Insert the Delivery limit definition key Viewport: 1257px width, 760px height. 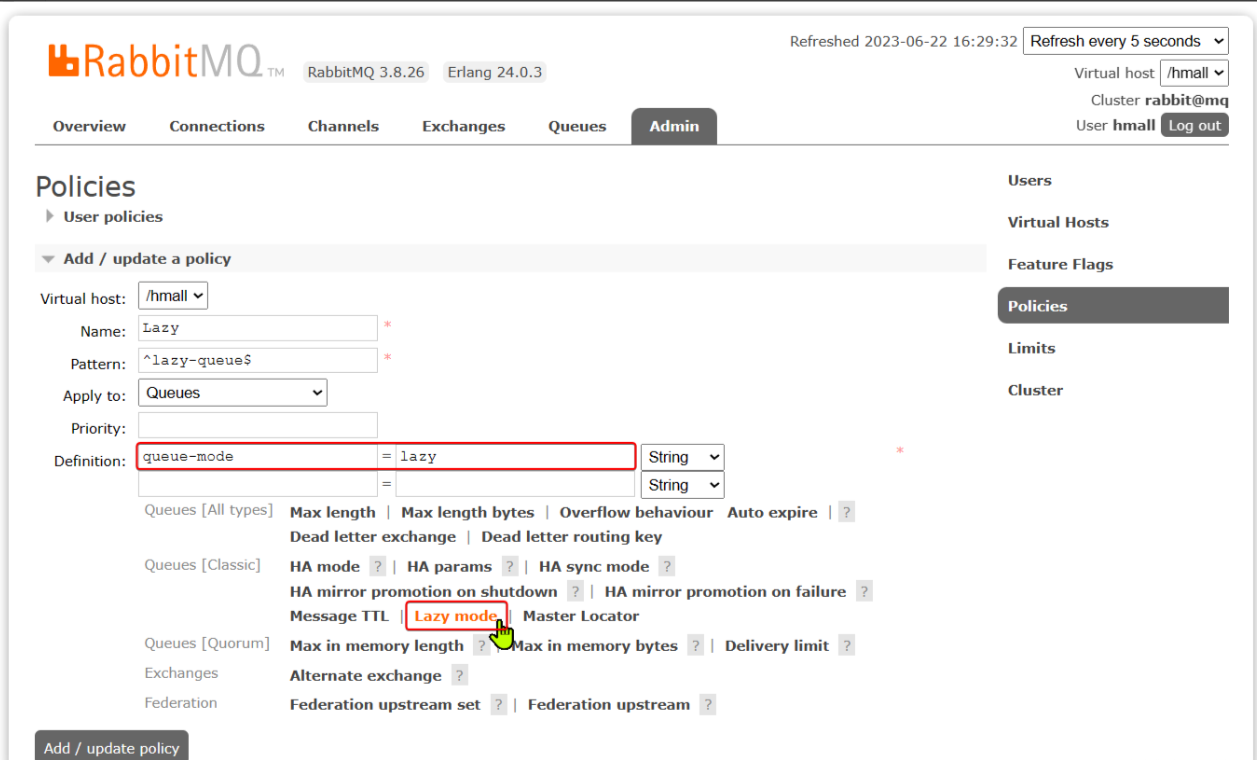point(777,645)
